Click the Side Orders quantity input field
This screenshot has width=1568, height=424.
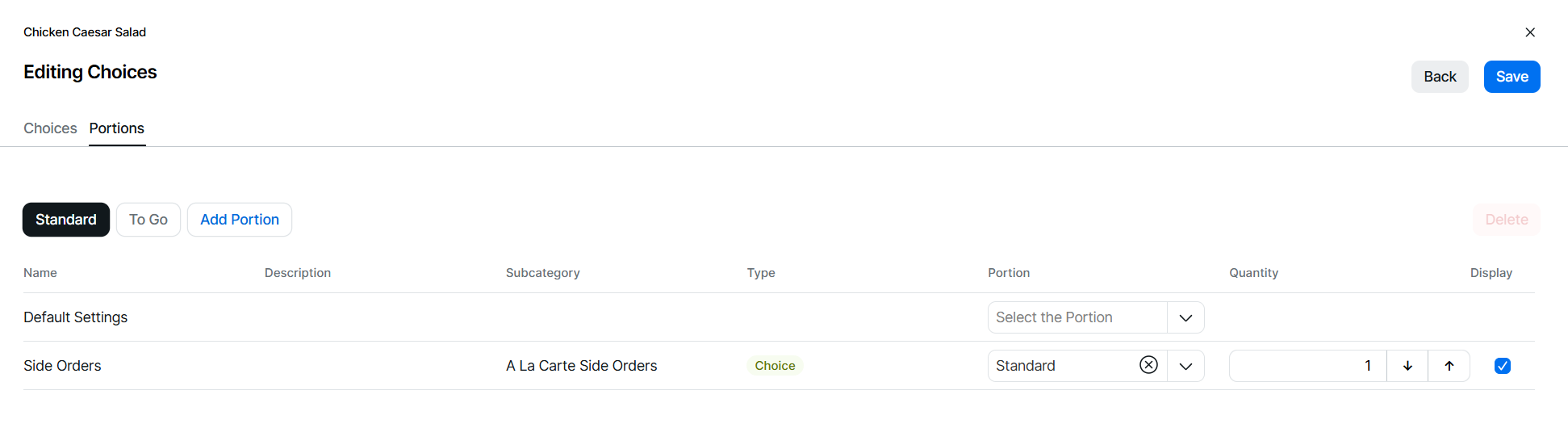click(x=1306, y=366)
